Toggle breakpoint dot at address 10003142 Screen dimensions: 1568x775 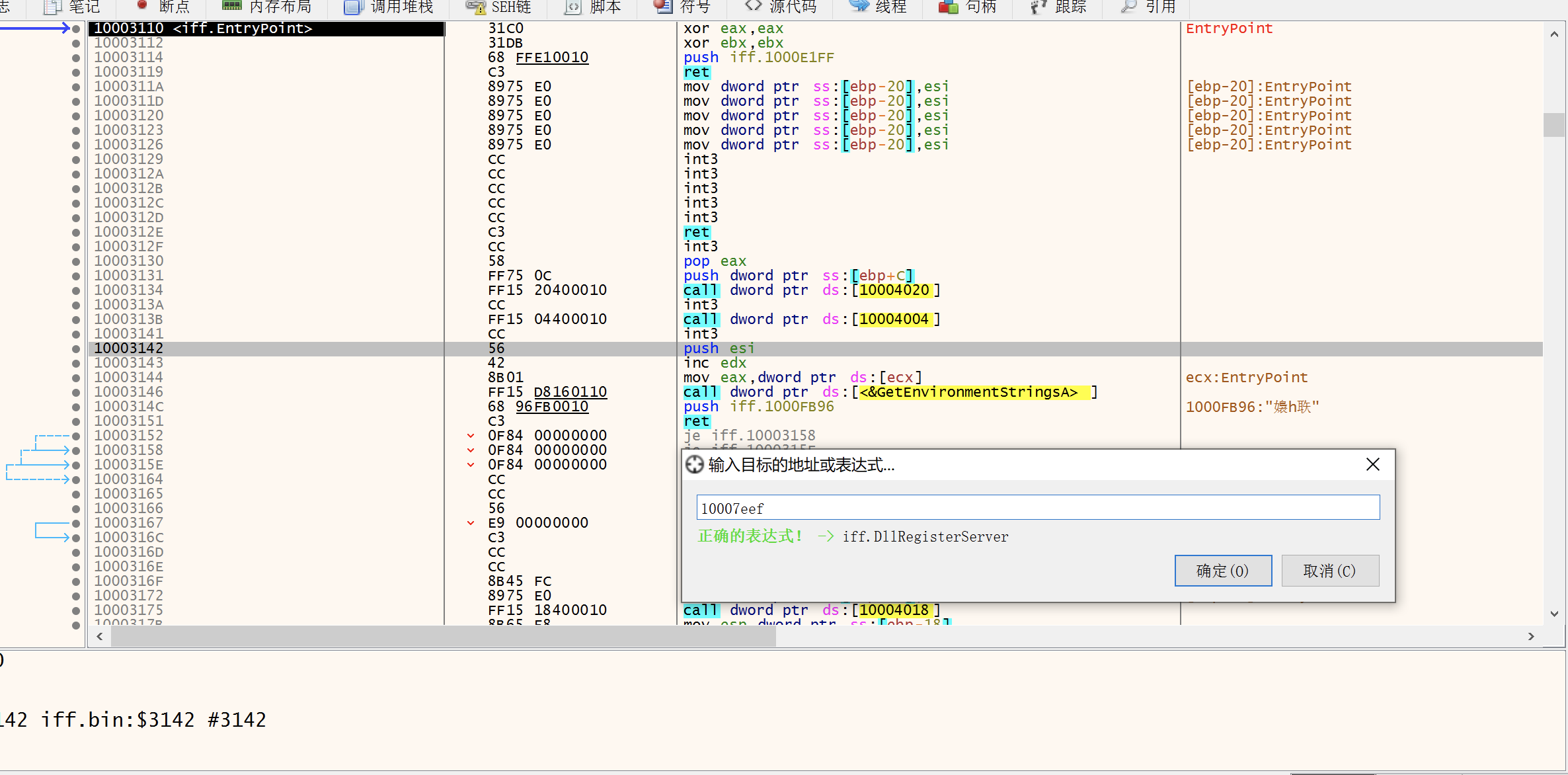pyautogui.click(x=76, y=348)
